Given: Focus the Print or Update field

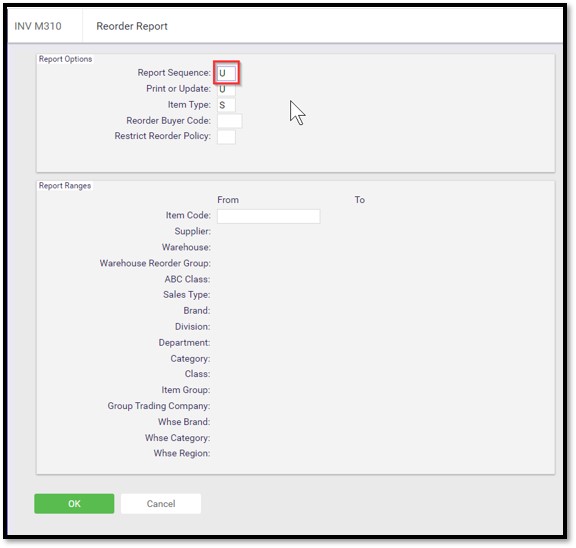Looking at the screenshot, I should pyautogui.click(x=226, y=89).
